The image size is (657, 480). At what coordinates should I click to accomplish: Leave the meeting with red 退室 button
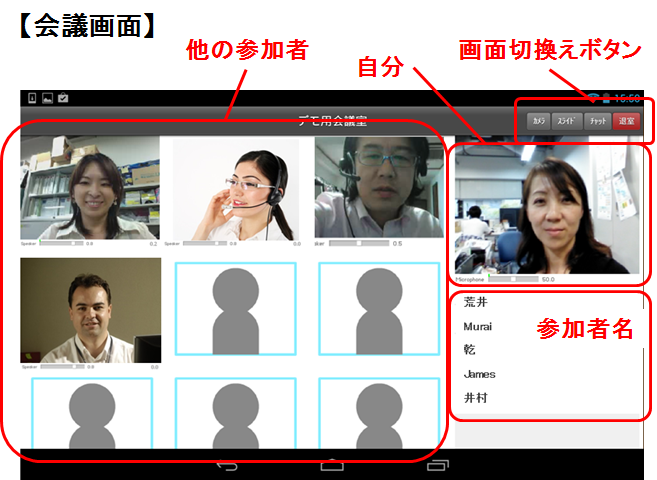pyautogui.click(x=626, y=121)
